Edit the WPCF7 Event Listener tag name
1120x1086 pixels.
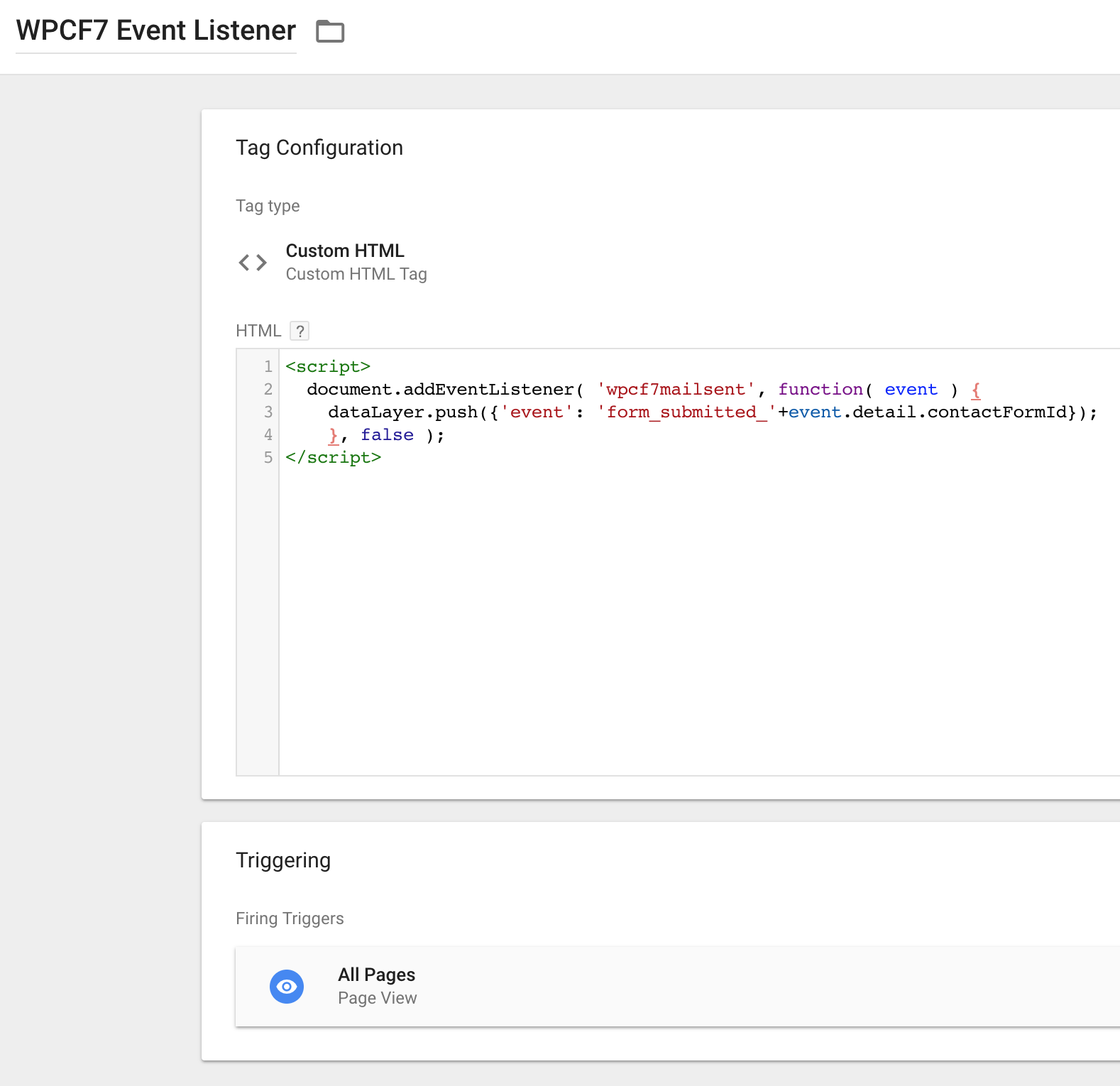[x=156, y=31]
